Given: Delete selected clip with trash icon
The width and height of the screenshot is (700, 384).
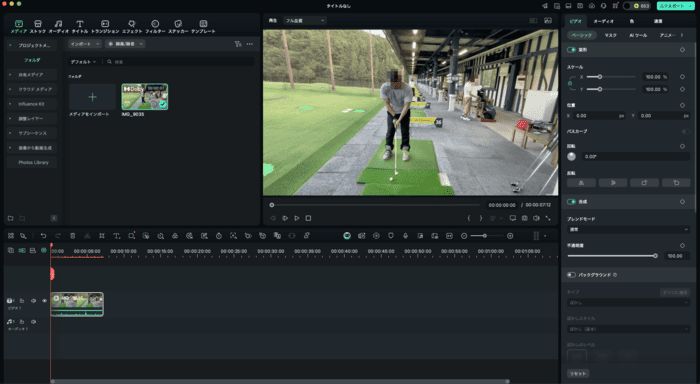Looking at the screenshot, I should click(x=73, y=236).
